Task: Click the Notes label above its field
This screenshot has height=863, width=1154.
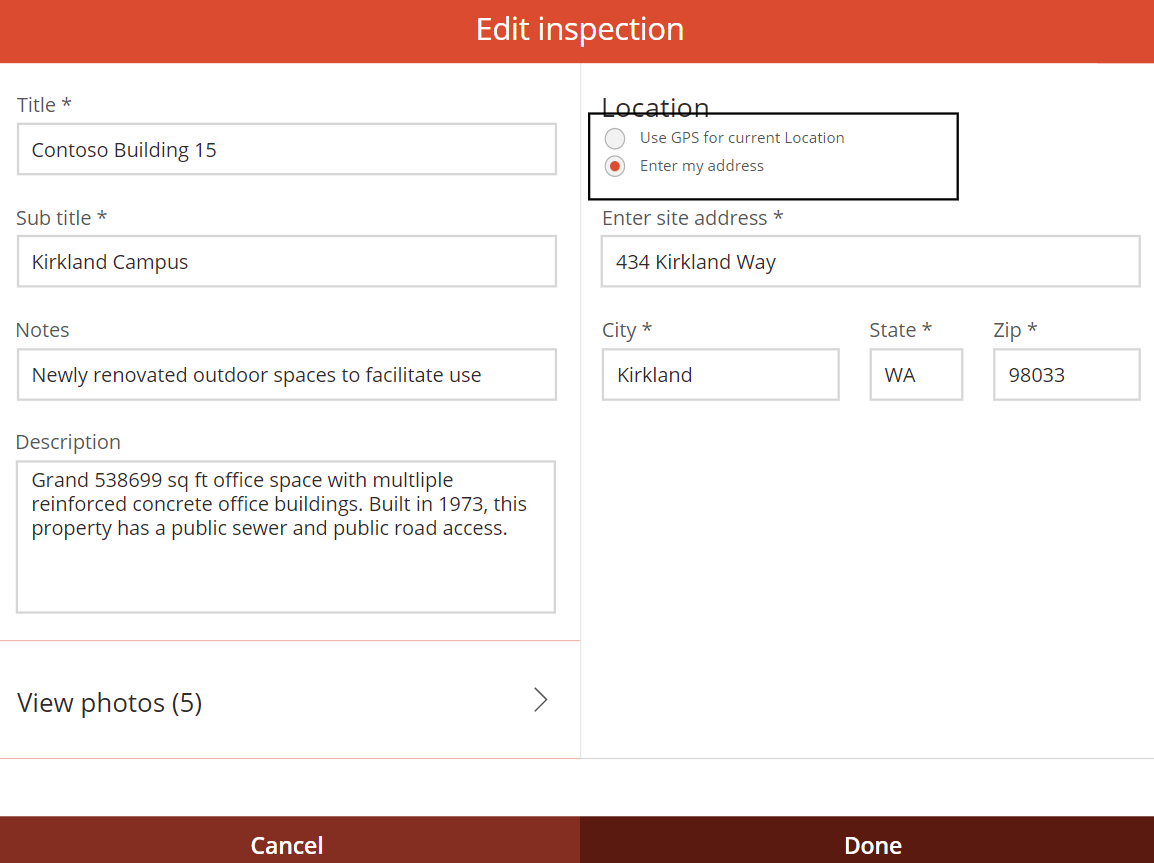Action: [43, 329]
